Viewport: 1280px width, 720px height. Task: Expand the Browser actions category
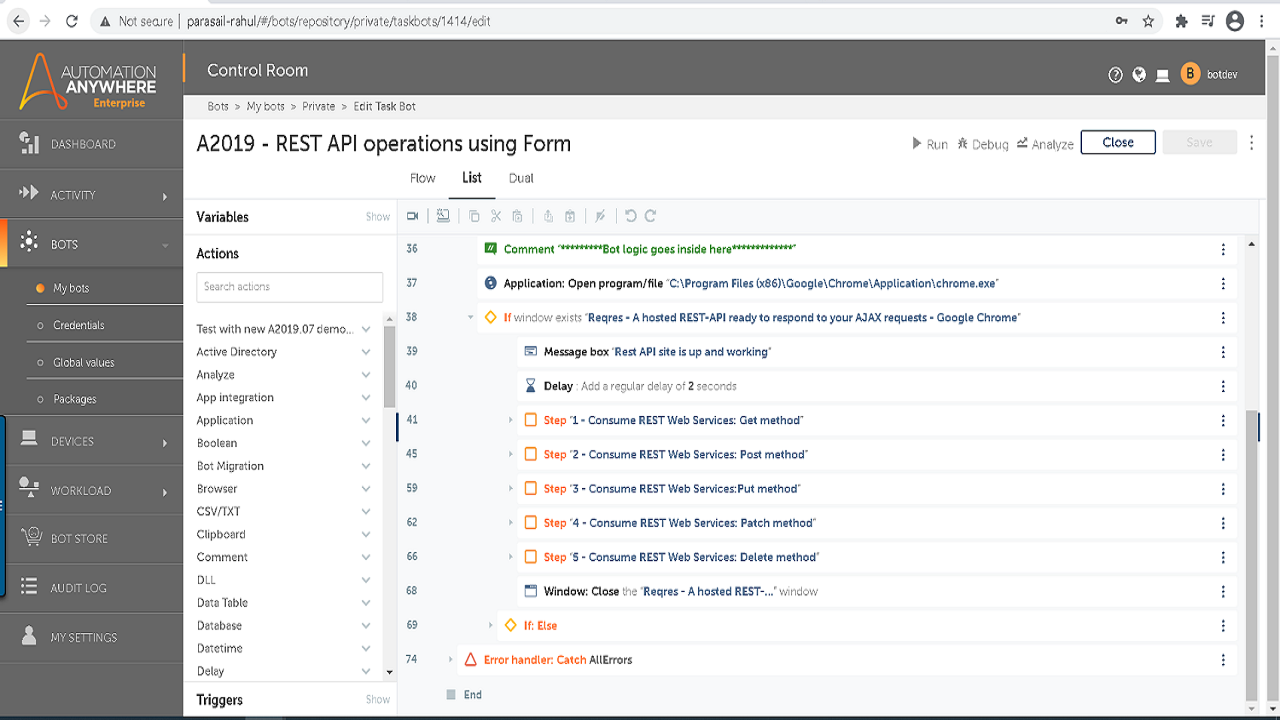tap(365, 489)
